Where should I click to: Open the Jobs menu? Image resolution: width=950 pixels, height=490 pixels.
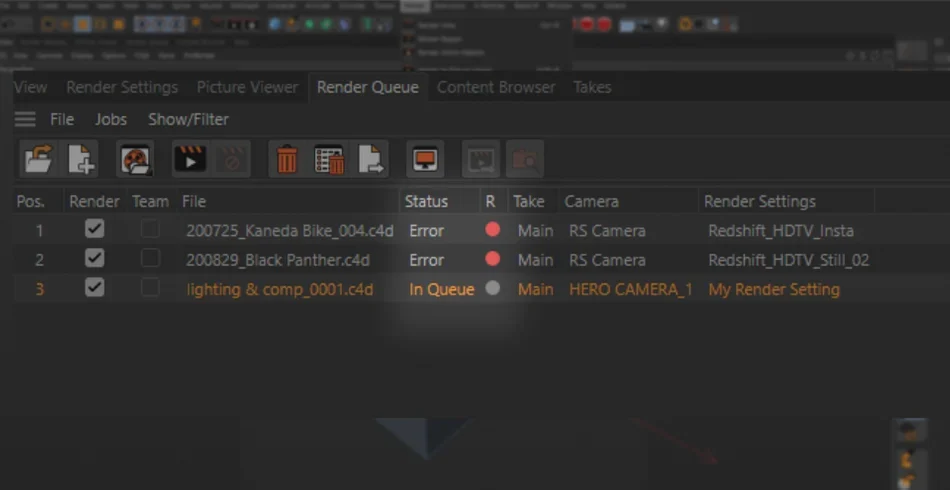pos(111,119)
